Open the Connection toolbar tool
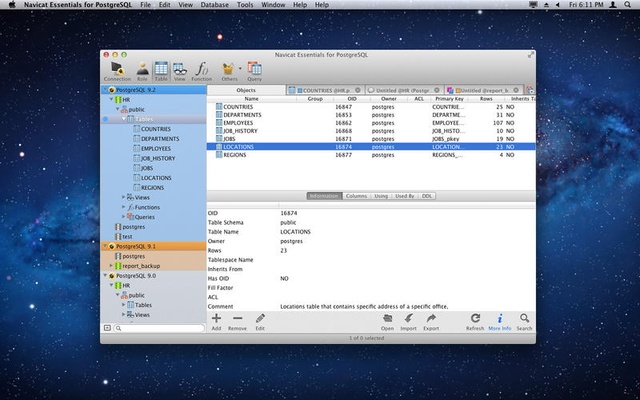This screenshot has width=640, height=400. pyautogui.click(x=117, y=71)
